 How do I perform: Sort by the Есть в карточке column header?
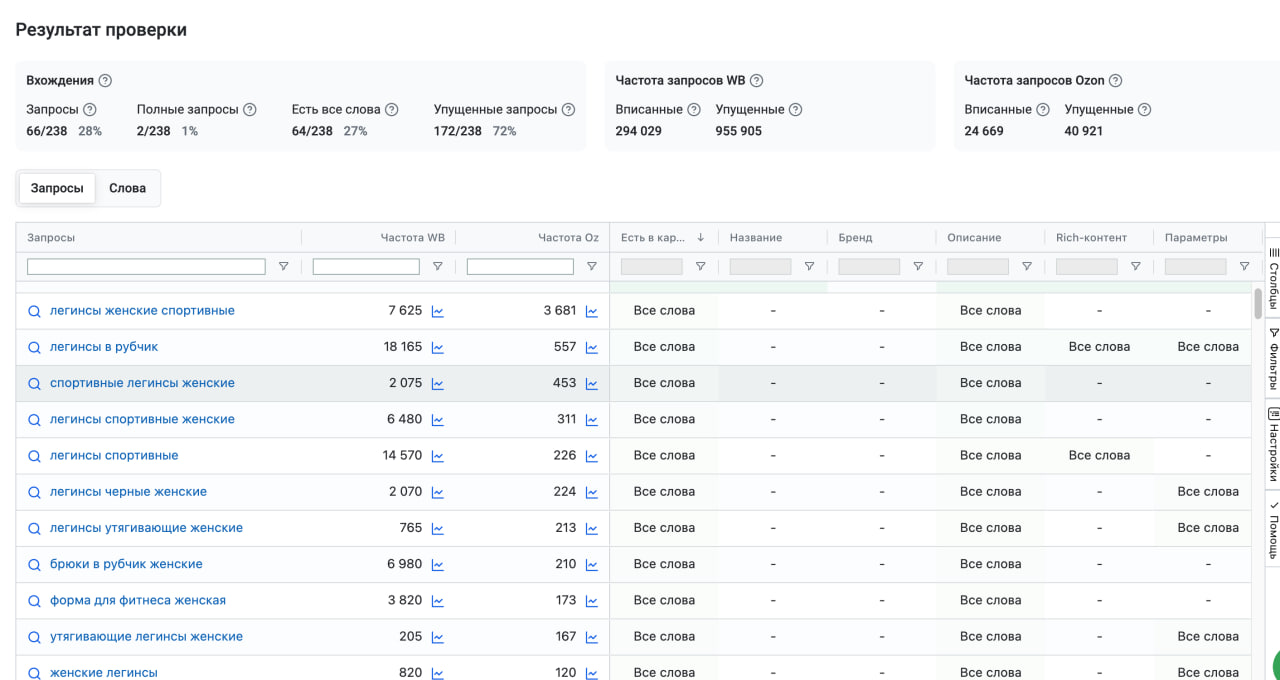[x=663, y=238]
